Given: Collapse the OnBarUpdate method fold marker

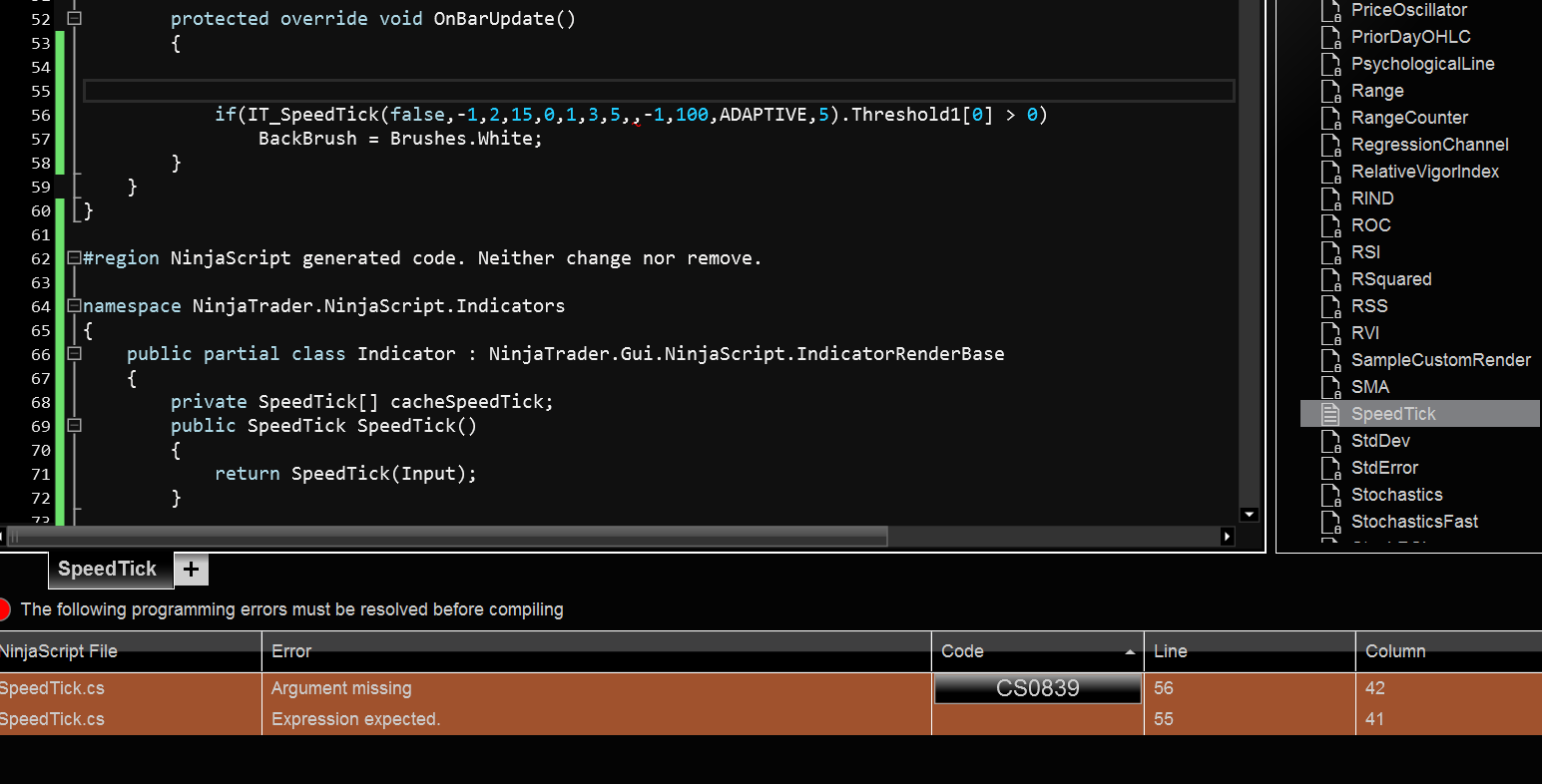Looking at the screenshot, I should coord(74,18).
